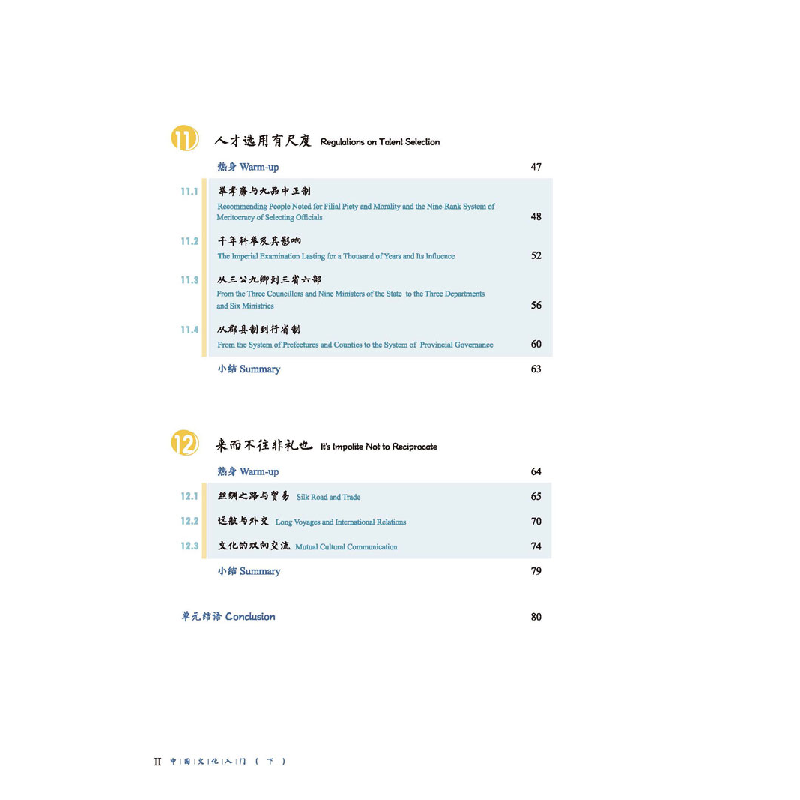
Task: Click section number 11.2
Action: 189,241
